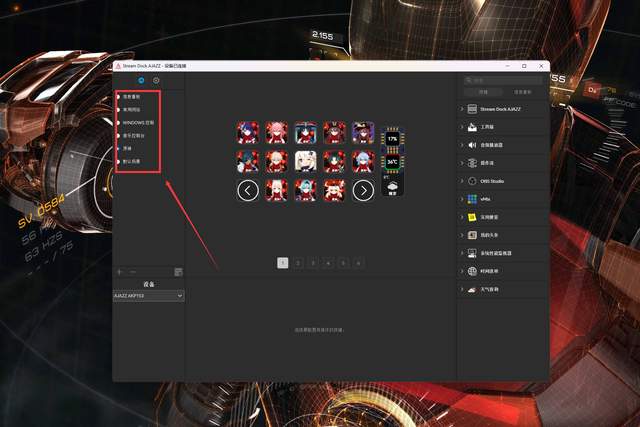640x427 pixels.
Task: Click the vMix colored grid icon
Action: [x=472, y=199]
